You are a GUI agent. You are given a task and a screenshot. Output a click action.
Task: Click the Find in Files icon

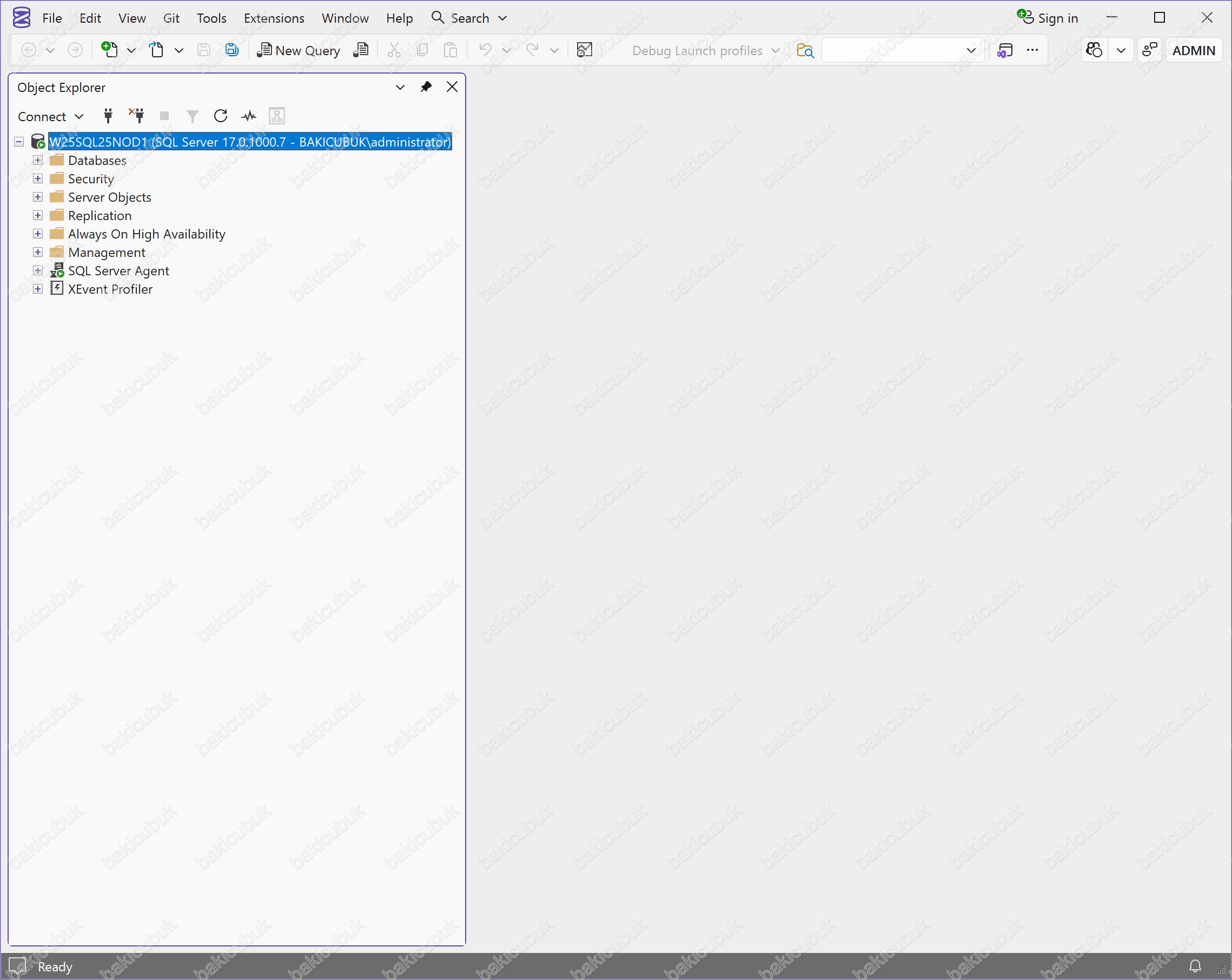pyautogui.click(x=805, y=50)
